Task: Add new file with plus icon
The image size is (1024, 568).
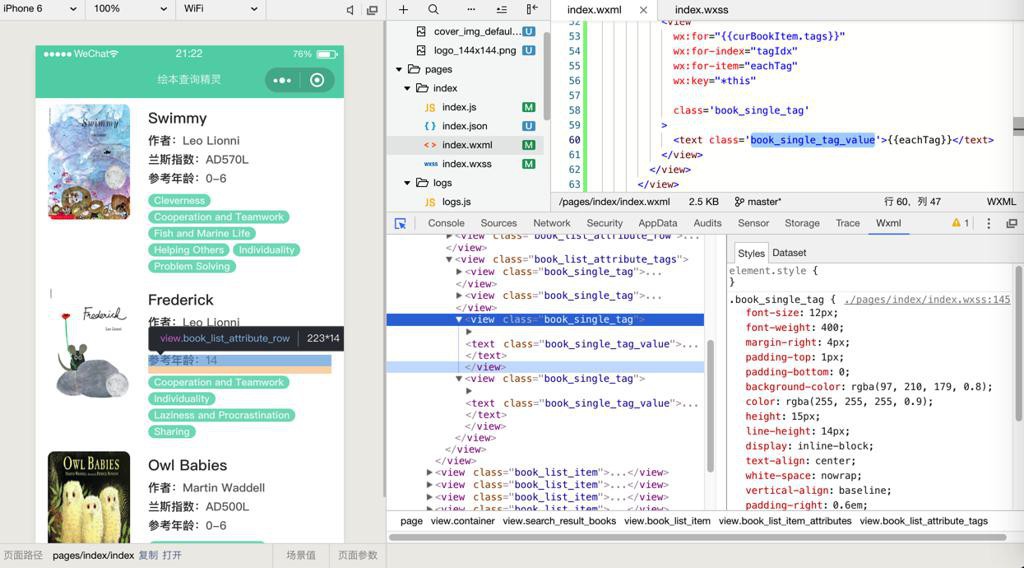Action: tap(403, 9)
